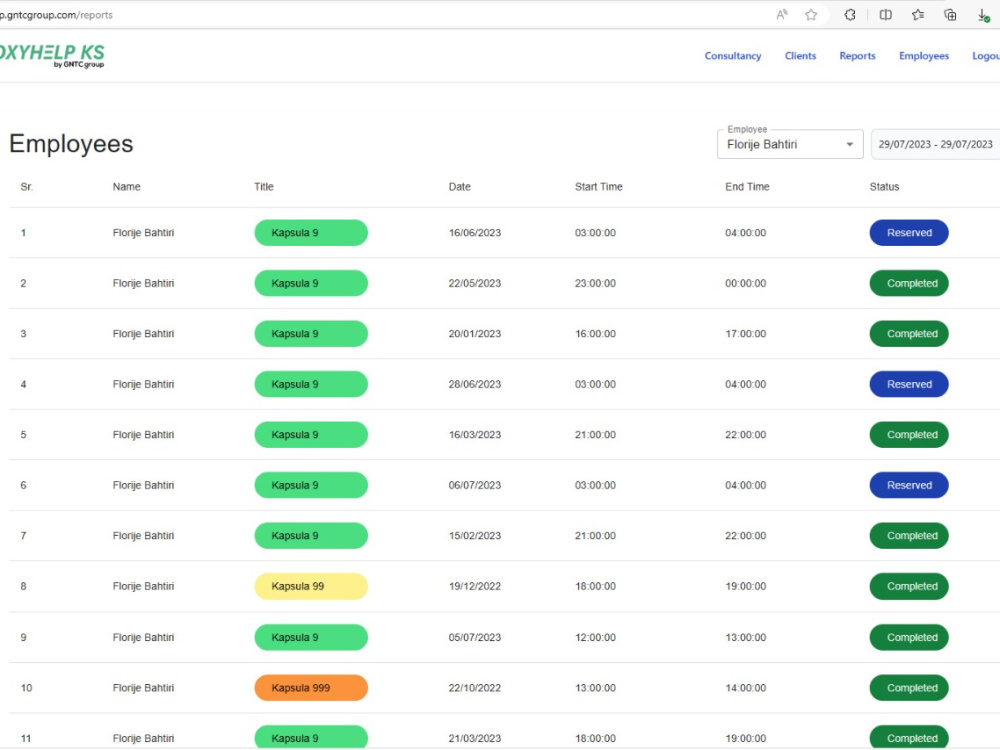1000x750 pixels.
Task: Click Florije Bahtiri name in row 1
Action: point(143,233)
